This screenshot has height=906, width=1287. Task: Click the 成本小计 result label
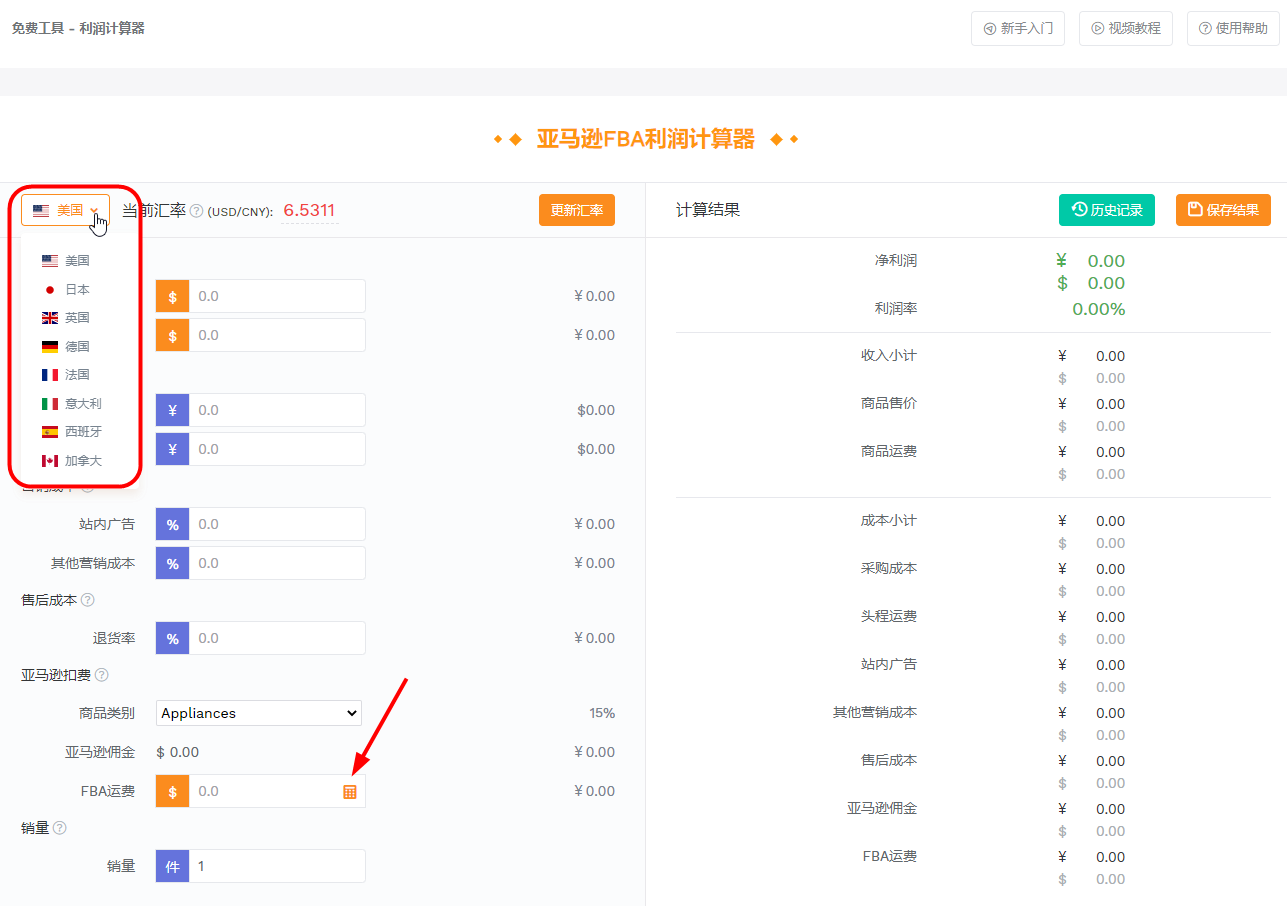coord(889,520)
